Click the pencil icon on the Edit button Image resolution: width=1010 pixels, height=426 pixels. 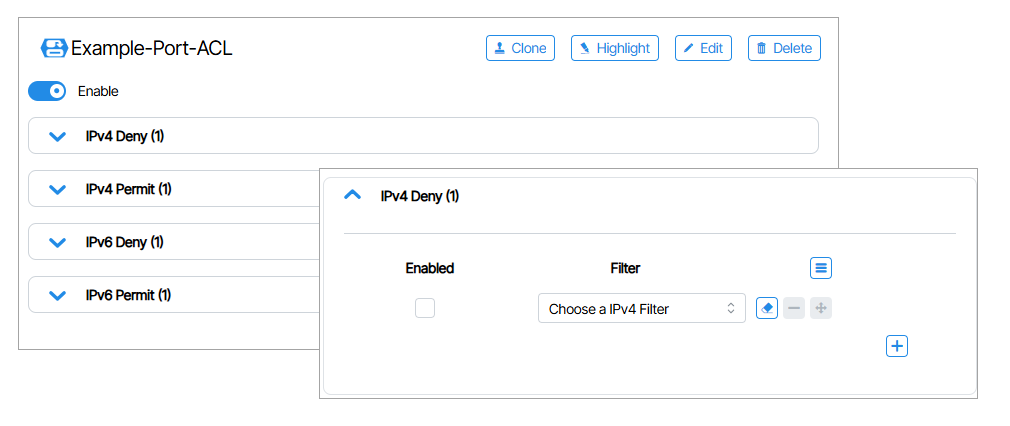pyautogui.click(x=689, y=48)
